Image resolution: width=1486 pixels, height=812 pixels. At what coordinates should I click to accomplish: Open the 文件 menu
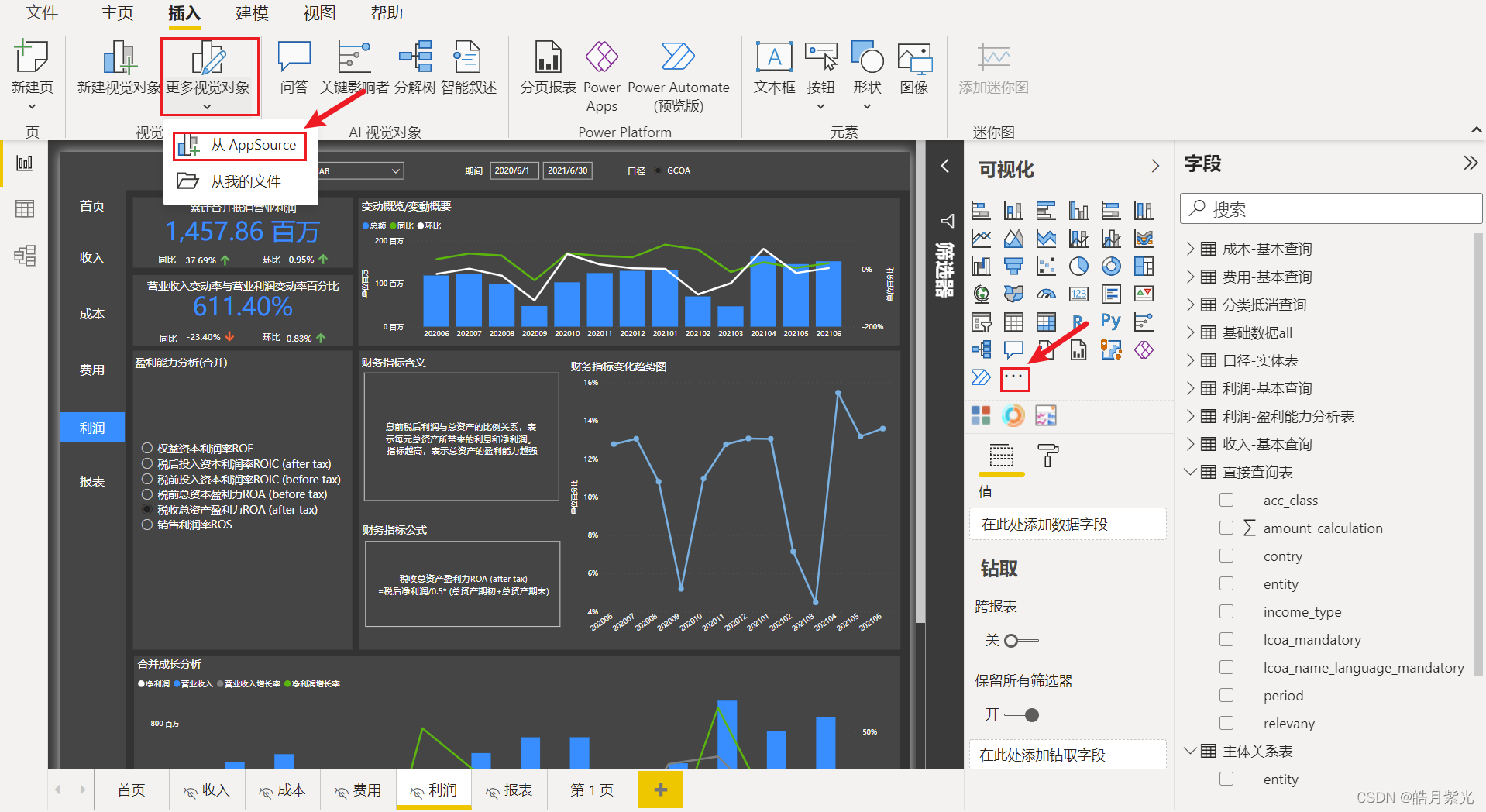tap(42, 13)
